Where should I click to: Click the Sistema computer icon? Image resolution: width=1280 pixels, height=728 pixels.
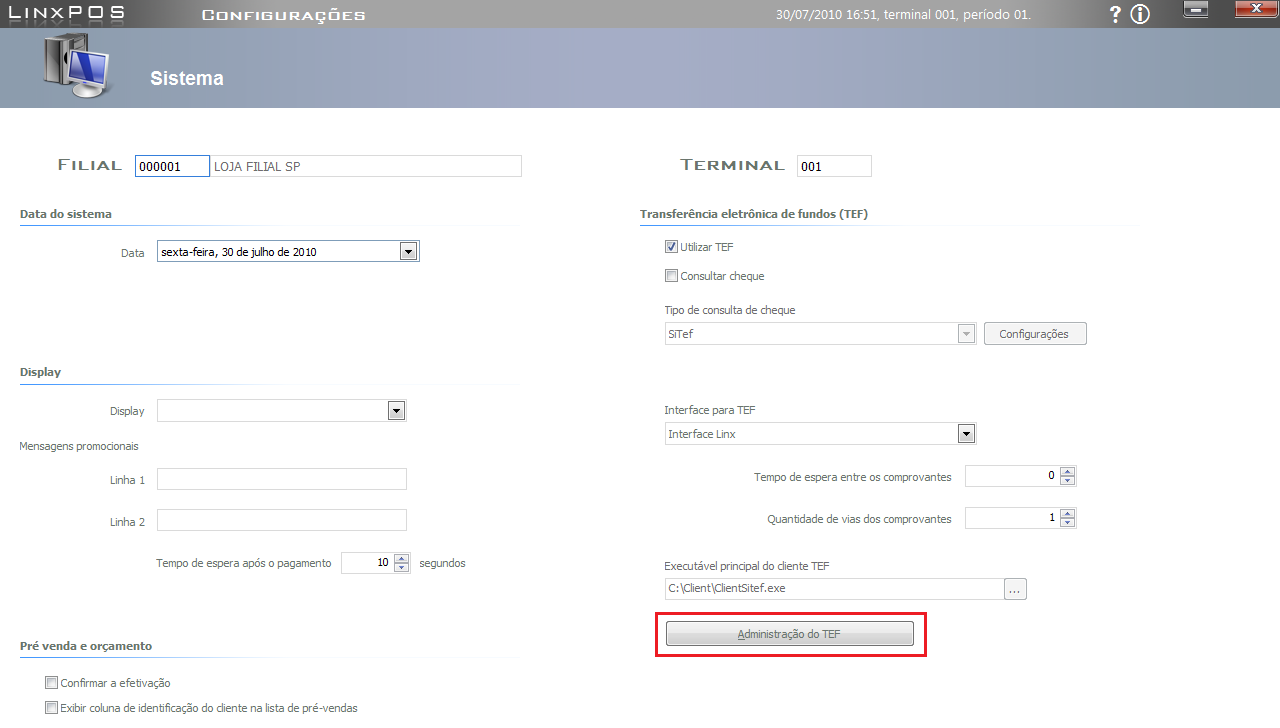tap(76, 65)
